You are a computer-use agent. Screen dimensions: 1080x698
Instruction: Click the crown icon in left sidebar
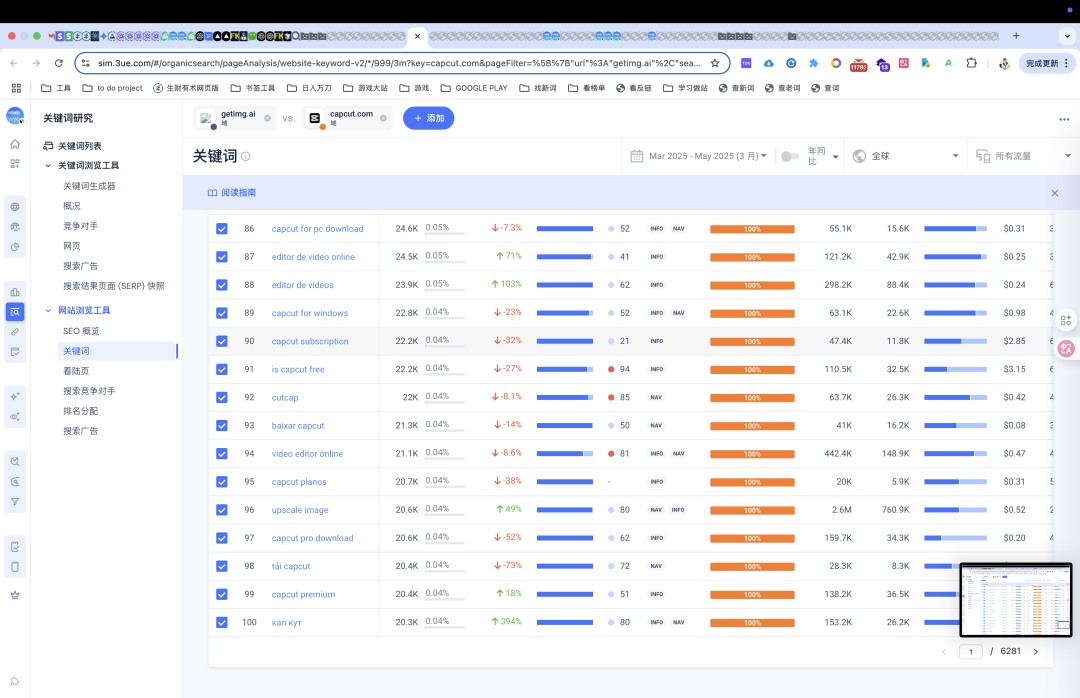point(15,595)
